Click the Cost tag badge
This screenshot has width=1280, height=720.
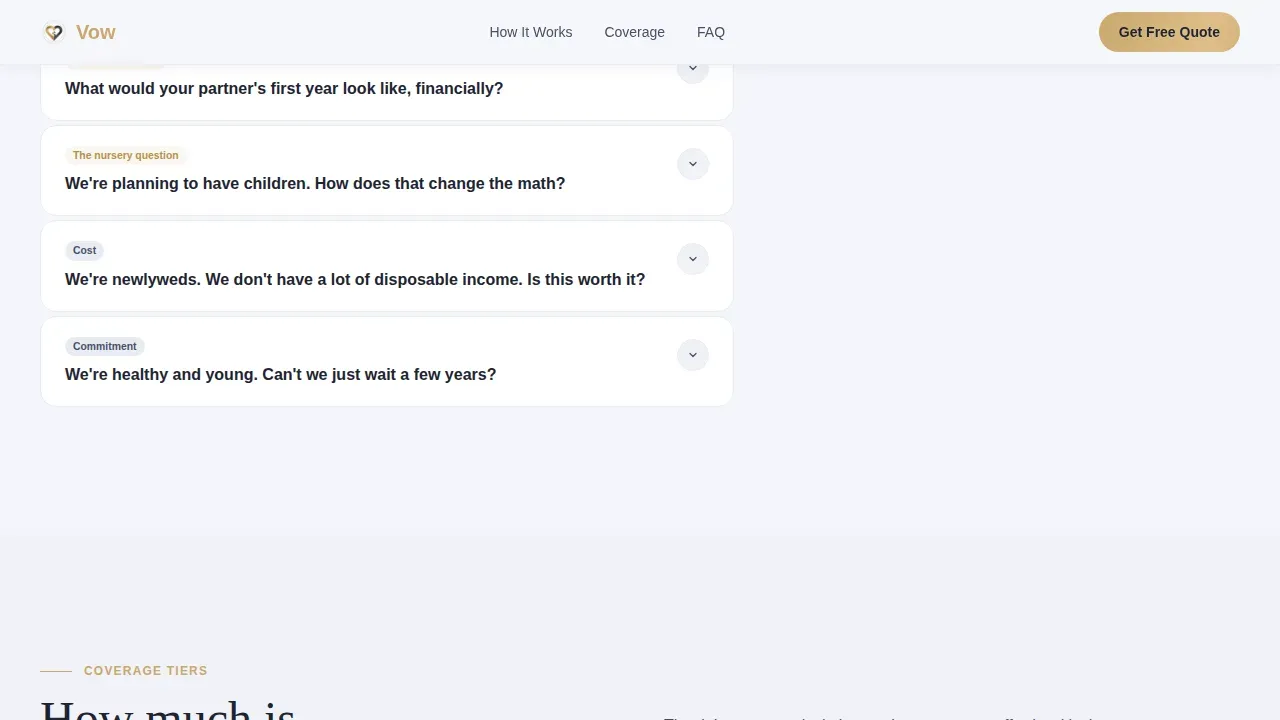click(x=85, y=250)
